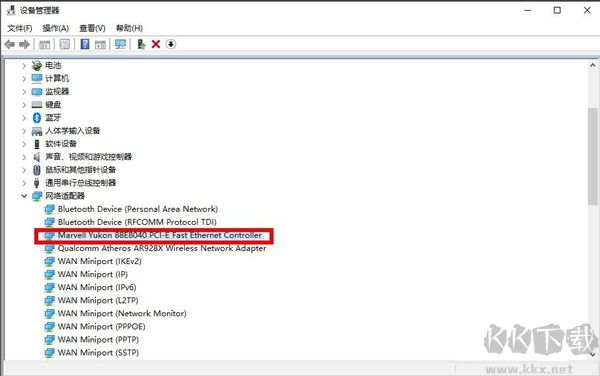Expand the 人体学输入设备 category
Viewport: 600px width, 376px height.
pyautogui.click(x=24, y=131)
